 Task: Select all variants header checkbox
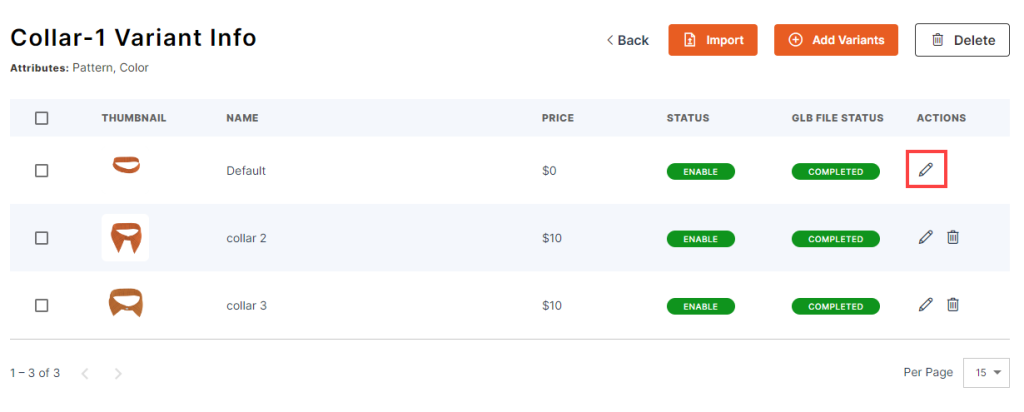(x=42, y=118)
